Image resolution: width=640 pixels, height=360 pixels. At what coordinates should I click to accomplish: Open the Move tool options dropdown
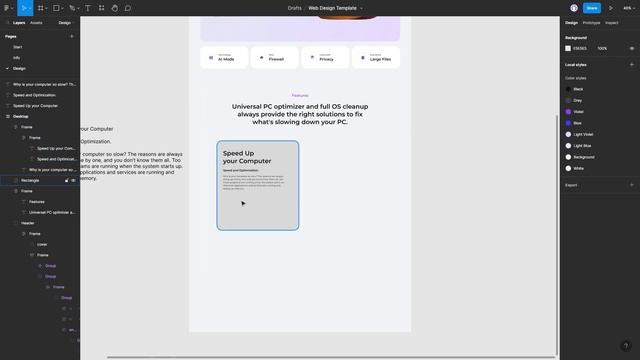coord(30,8)
